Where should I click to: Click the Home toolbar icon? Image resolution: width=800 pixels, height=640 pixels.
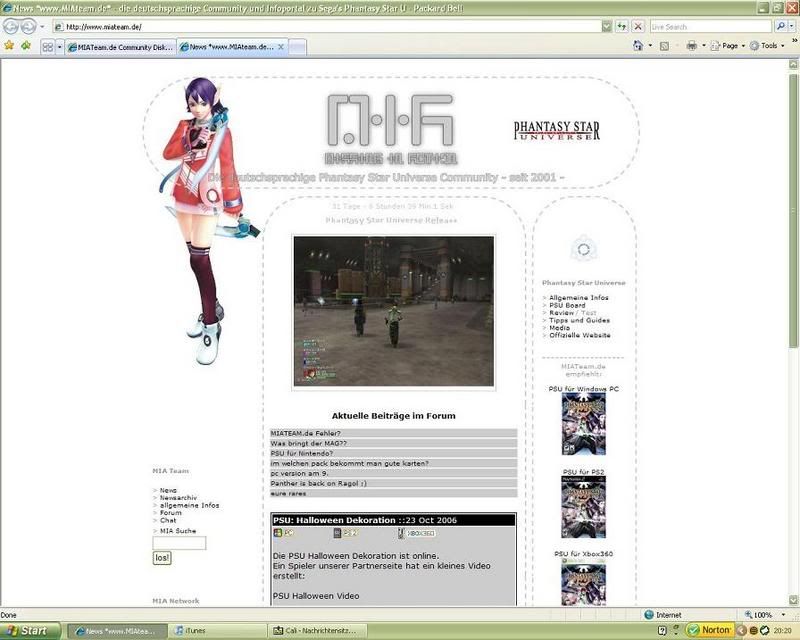(x=638, y=46)
